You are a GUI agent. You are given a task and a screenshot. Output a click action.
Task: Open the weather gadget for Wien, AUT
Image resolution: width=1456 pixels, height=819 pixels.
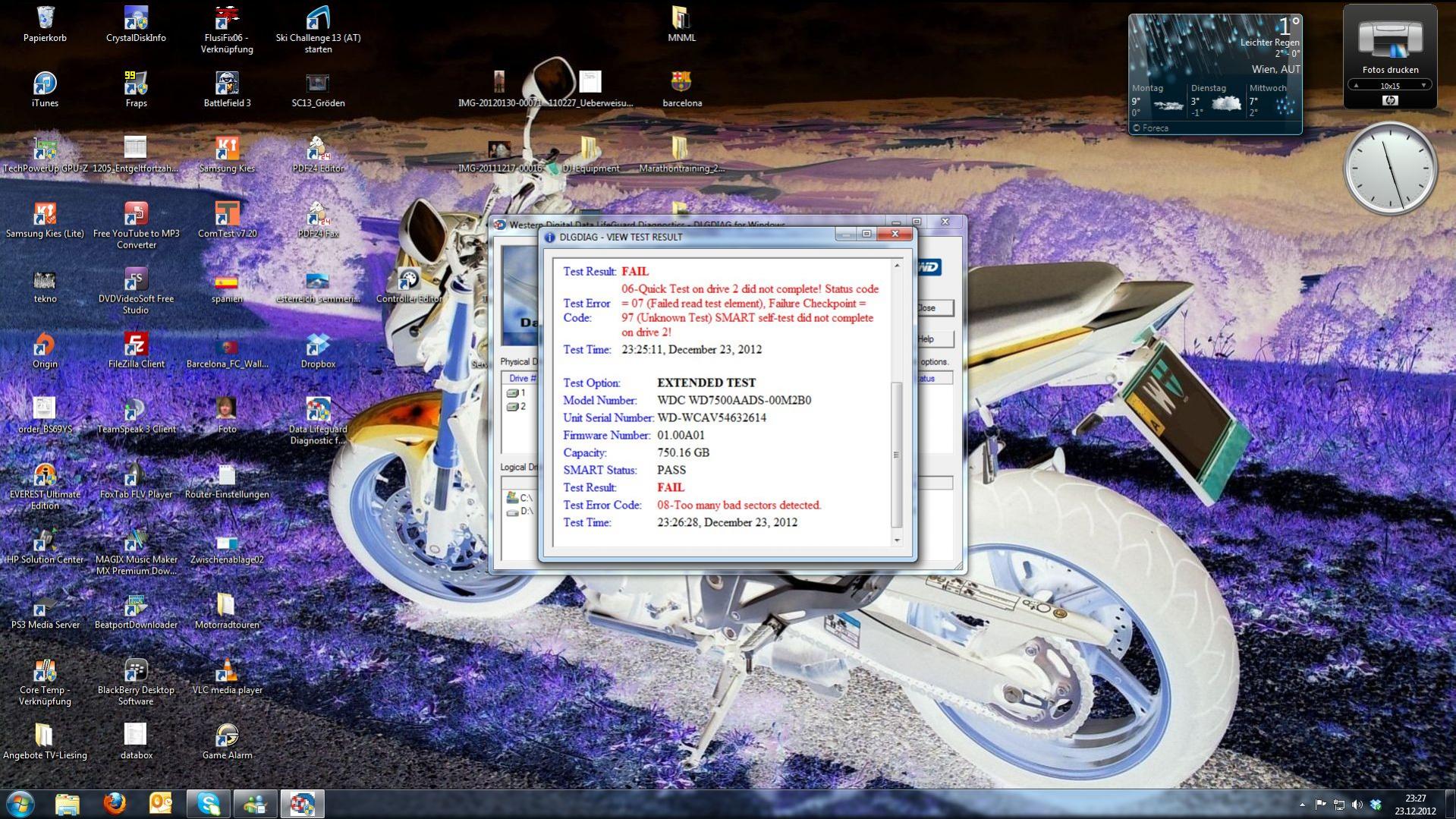coord(1215,74)
